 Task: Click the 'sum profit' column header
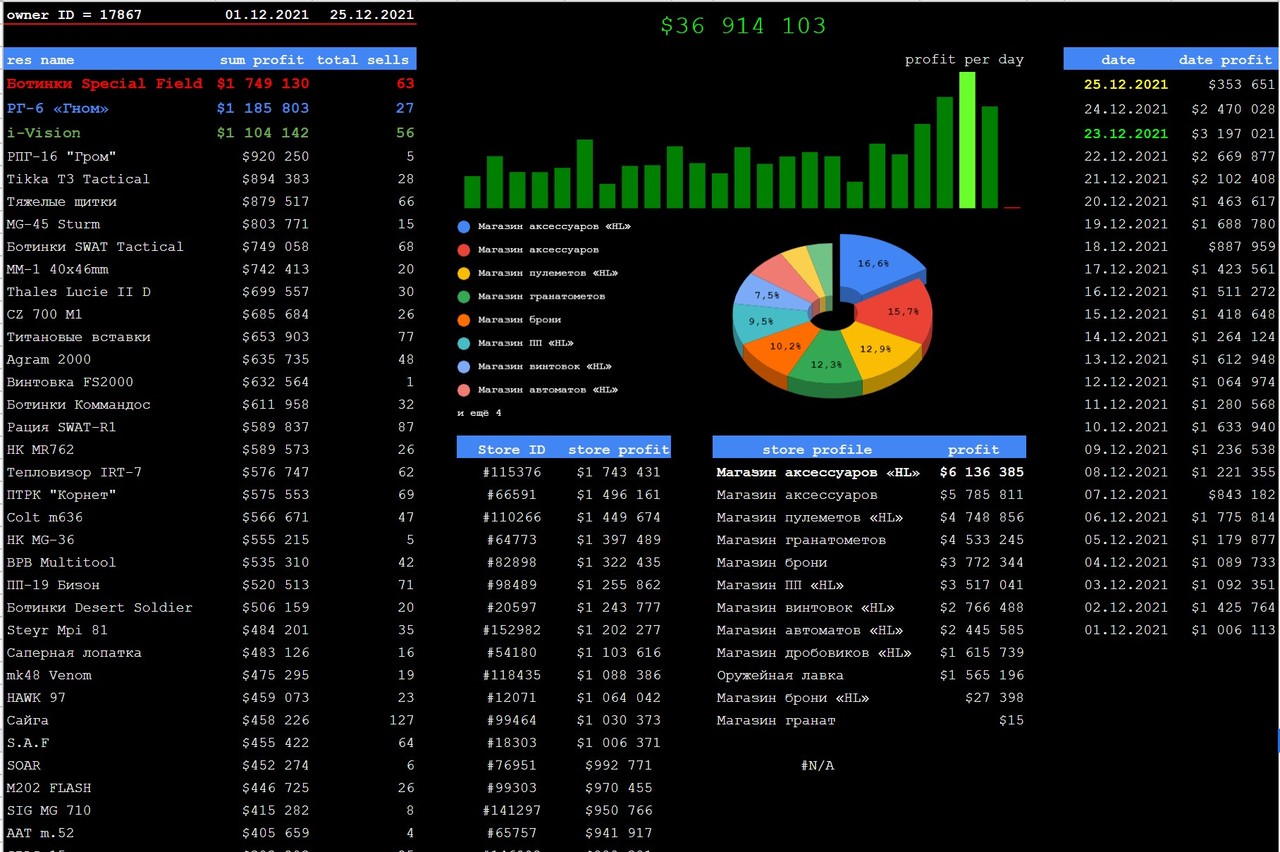pyautogui.click(x=262, y=60)
